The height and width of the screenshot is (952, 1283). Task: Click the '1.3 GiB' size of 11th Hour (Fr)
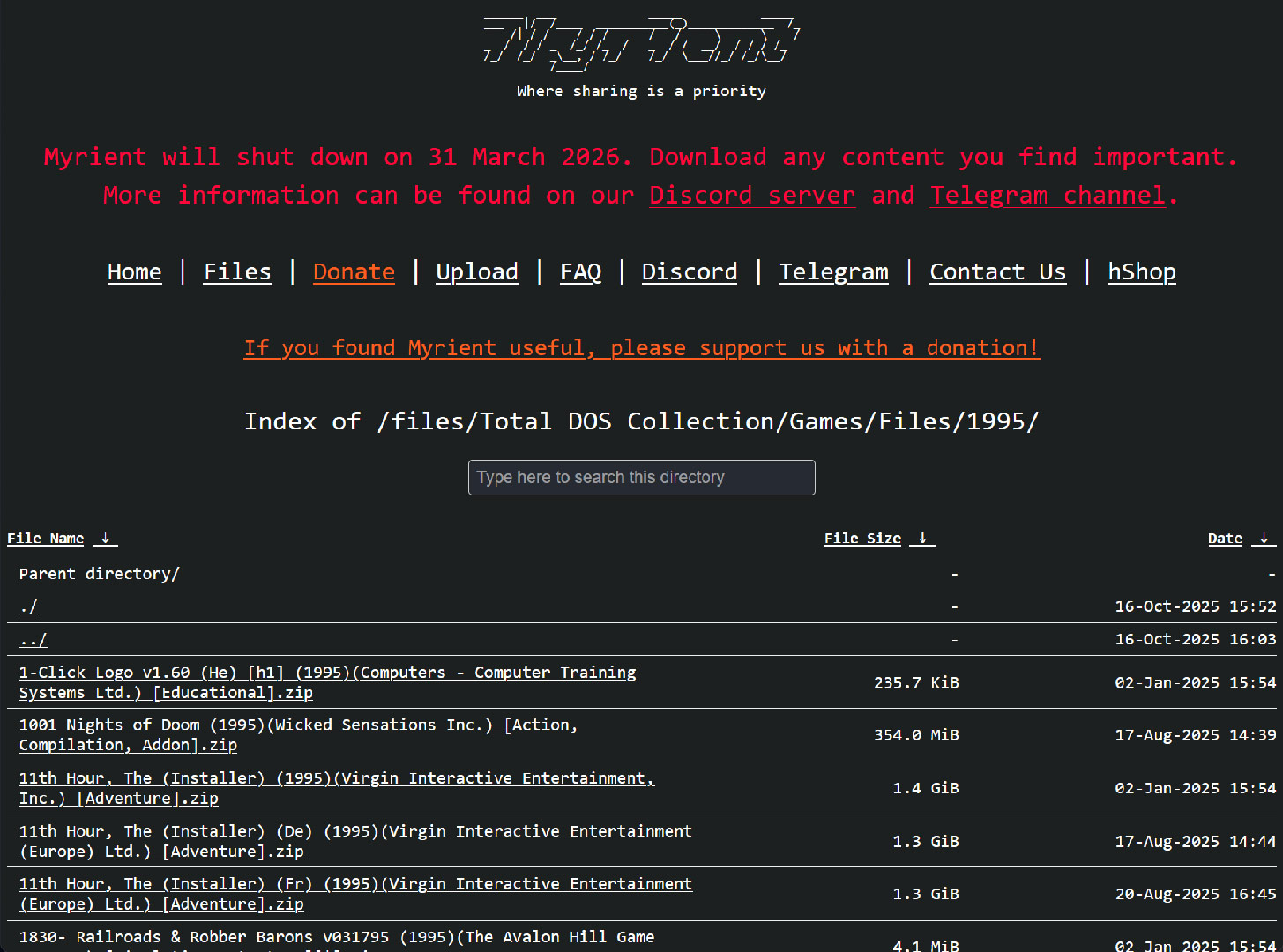(926, 894)
